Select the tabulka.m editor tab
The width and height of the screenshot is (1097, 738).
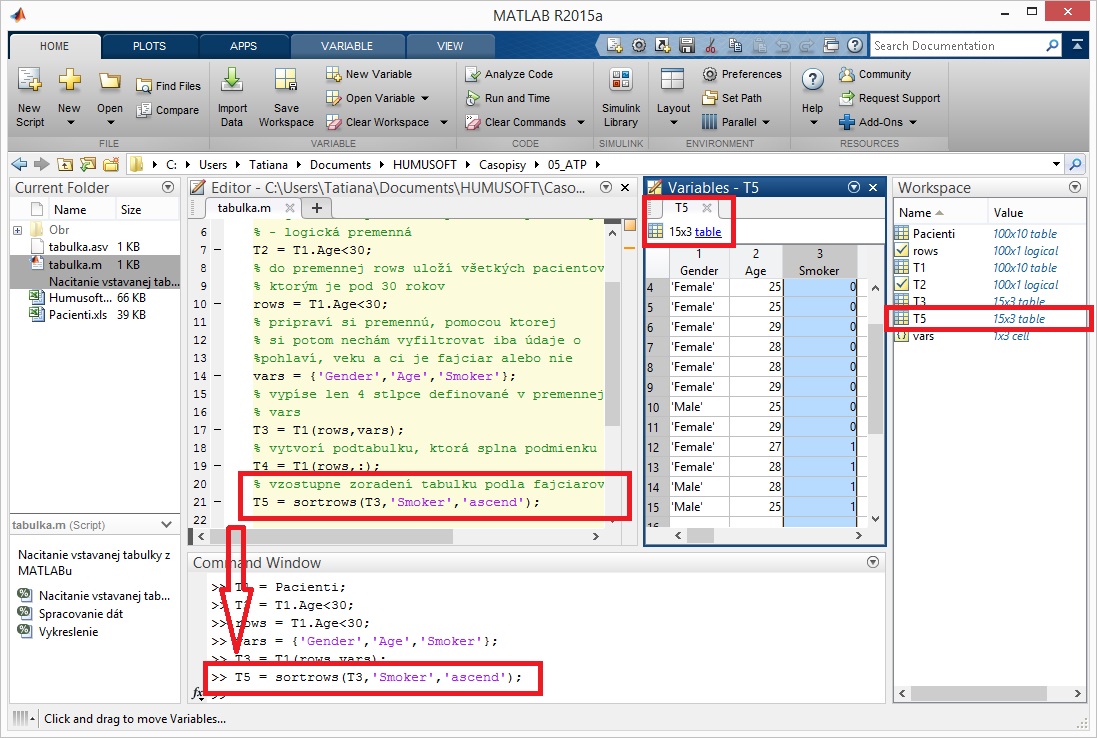pos(244,208)
